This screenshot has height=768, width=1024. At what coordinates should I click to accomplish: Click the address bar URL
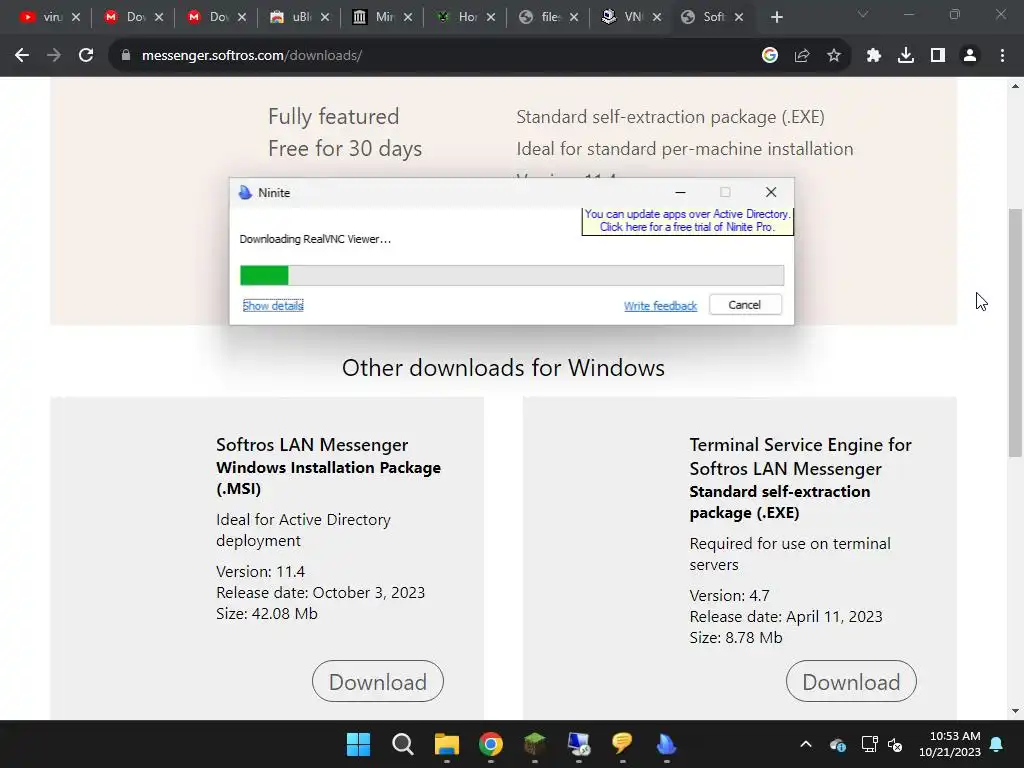click(x=252, y=56)
